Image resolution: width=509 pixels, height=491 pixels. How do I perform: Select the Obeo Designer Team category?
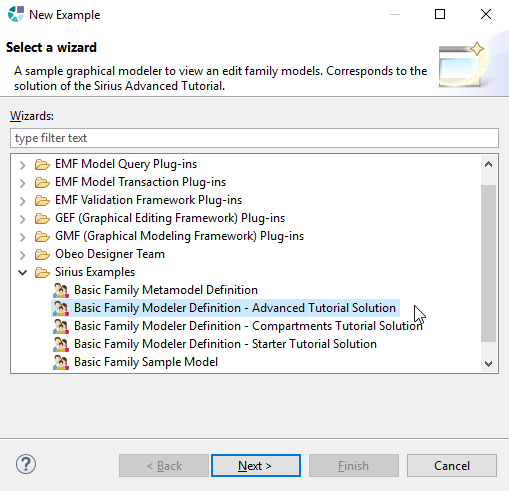coord(110,254)
